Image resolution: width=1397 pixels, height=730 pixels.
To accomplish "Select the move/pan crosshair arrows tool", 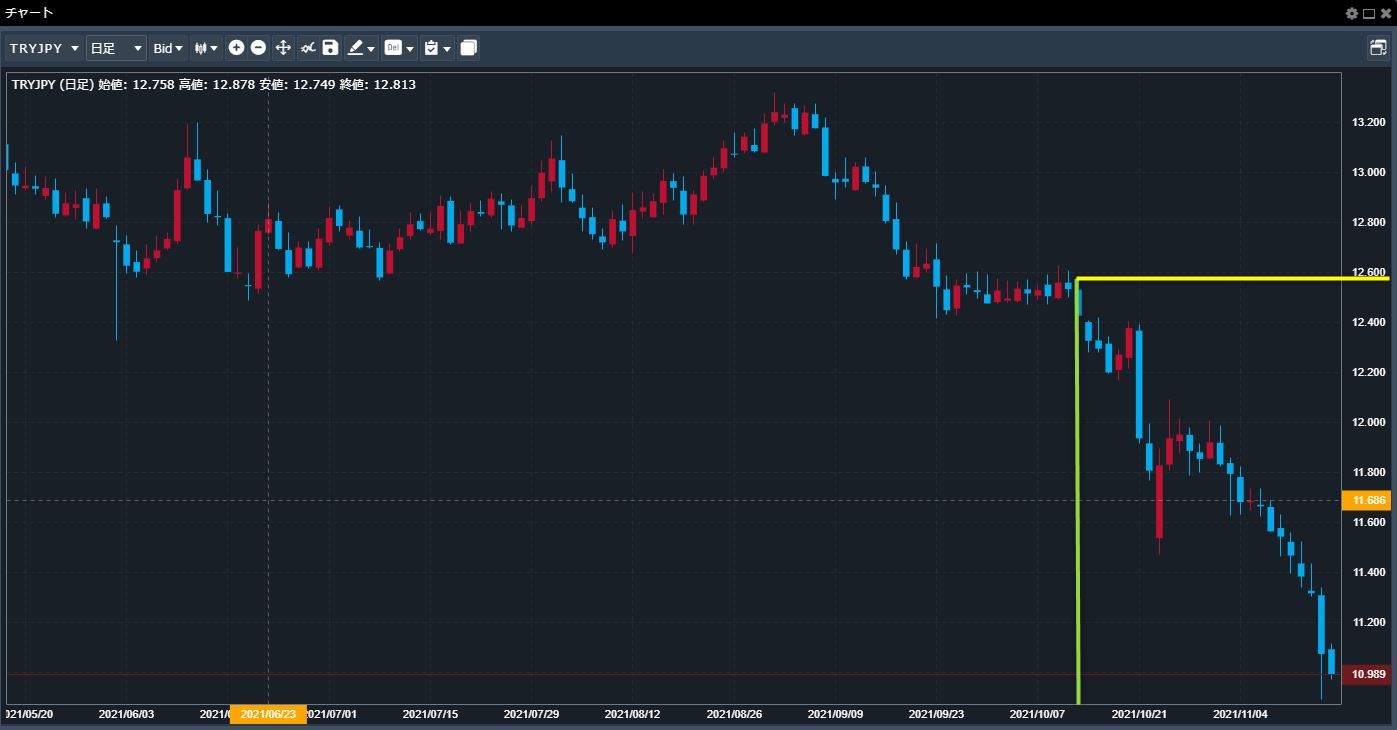I will pos(283,48).
